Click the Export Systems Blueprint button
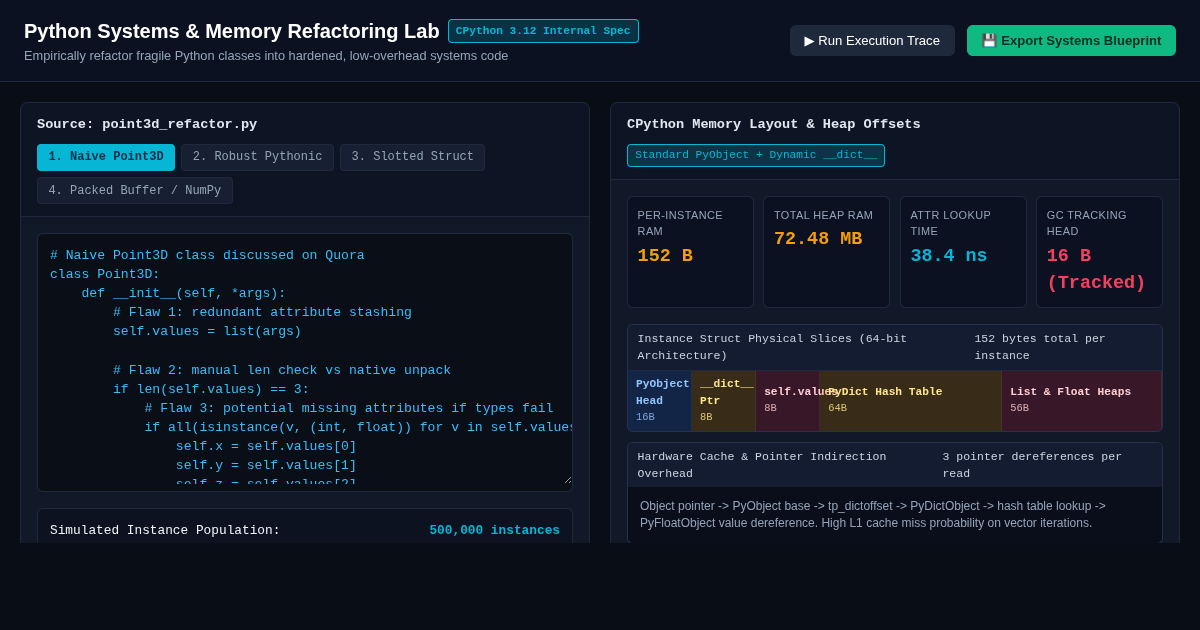The width and height of the screenshot is (1200, 630). [x=1071, y=40]
